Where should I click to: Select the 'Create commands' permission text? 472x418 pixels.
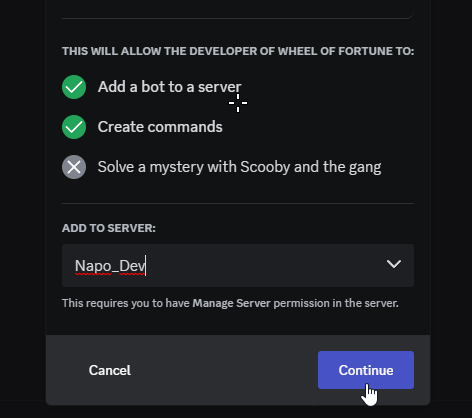[160, 127]
